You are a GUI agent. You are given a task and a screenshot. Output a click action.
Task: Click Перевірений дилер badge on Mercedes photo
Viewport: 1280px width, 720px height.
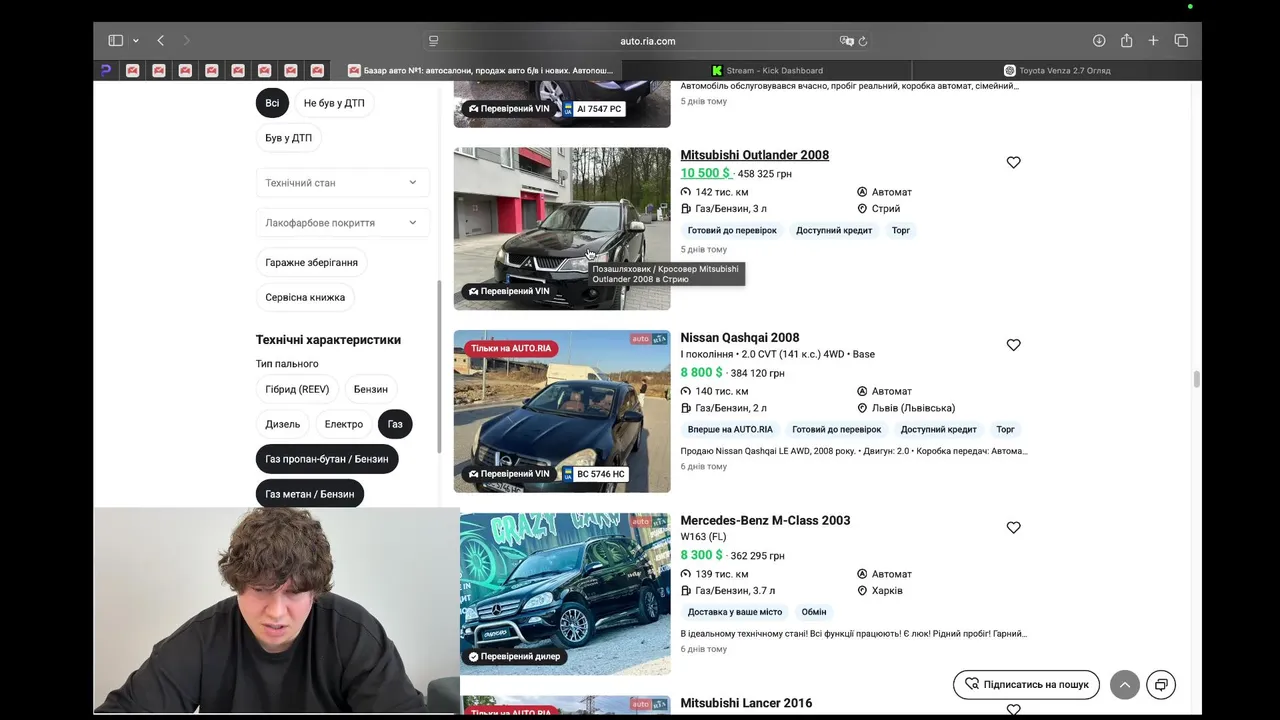pyautogui.click(x=514, y=657)
